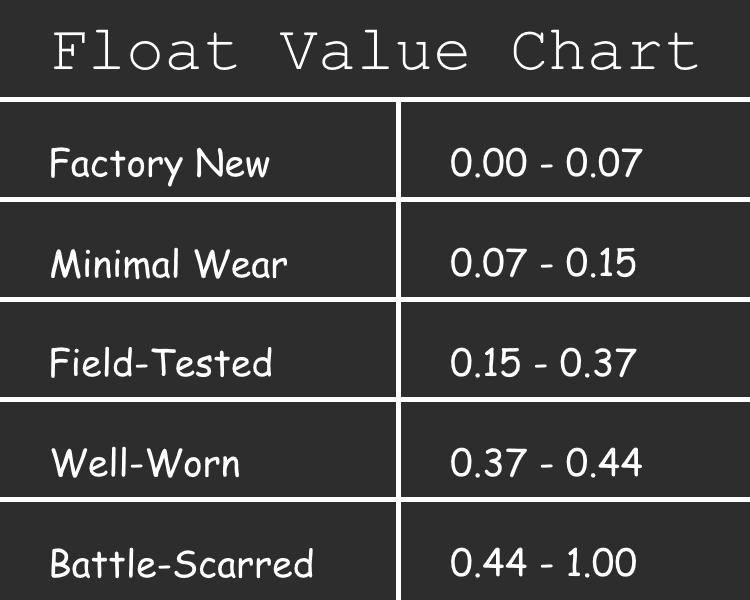
Task: Click the 0.44 upper bound for Well-Worn
Action: 604,462
